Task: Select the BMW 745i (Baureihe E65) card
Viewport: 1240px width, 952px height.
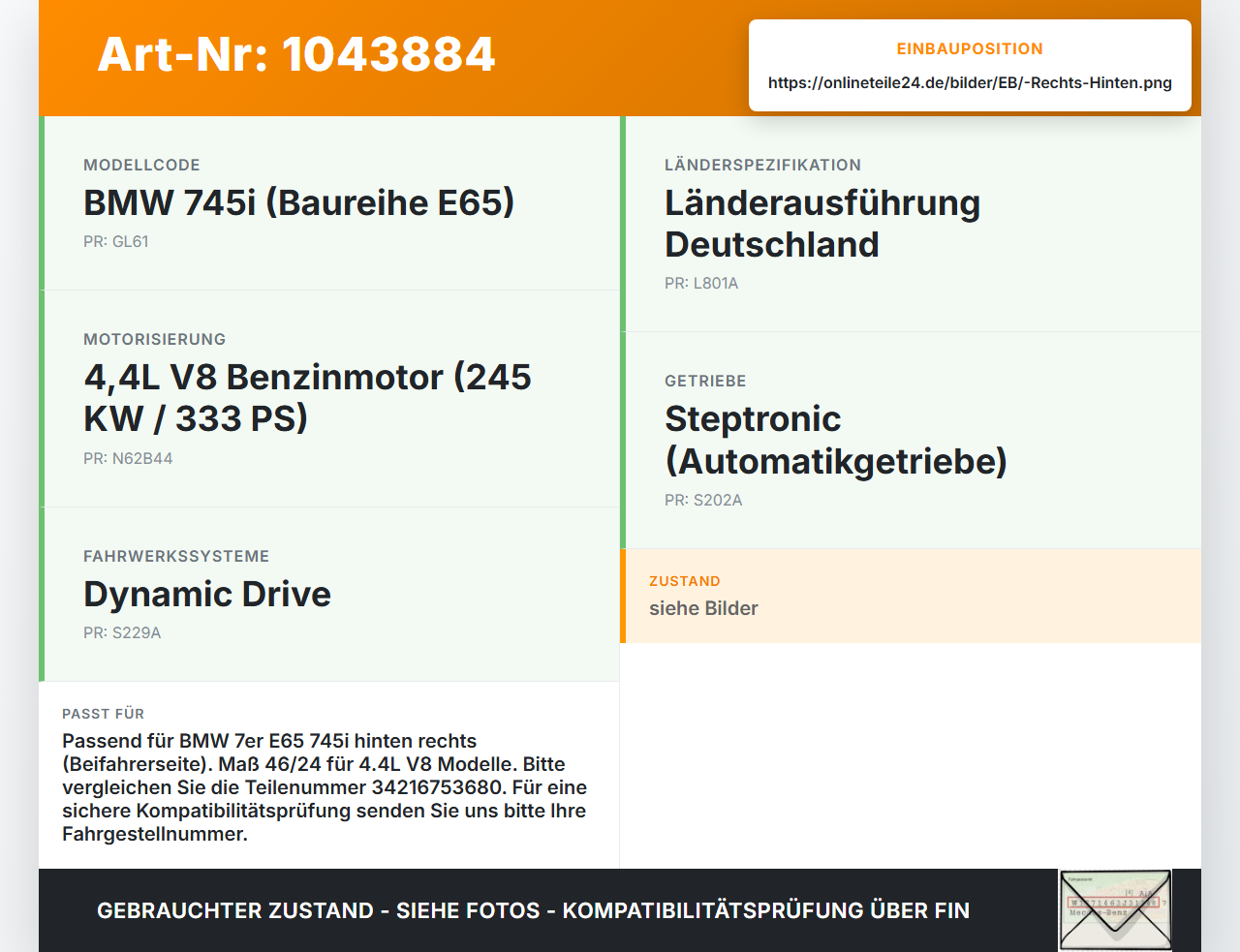Action: (329, 203)
